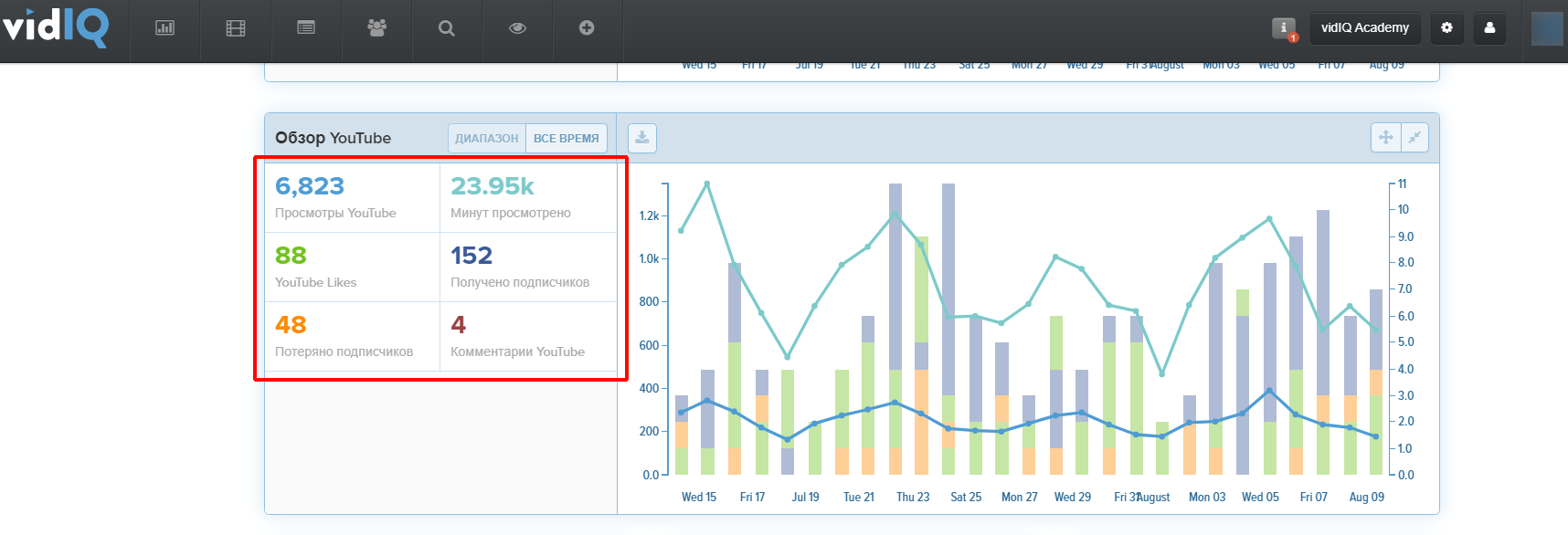Select the ДИАПАЗОН range toggle
1568x535 pixels.
487,138
